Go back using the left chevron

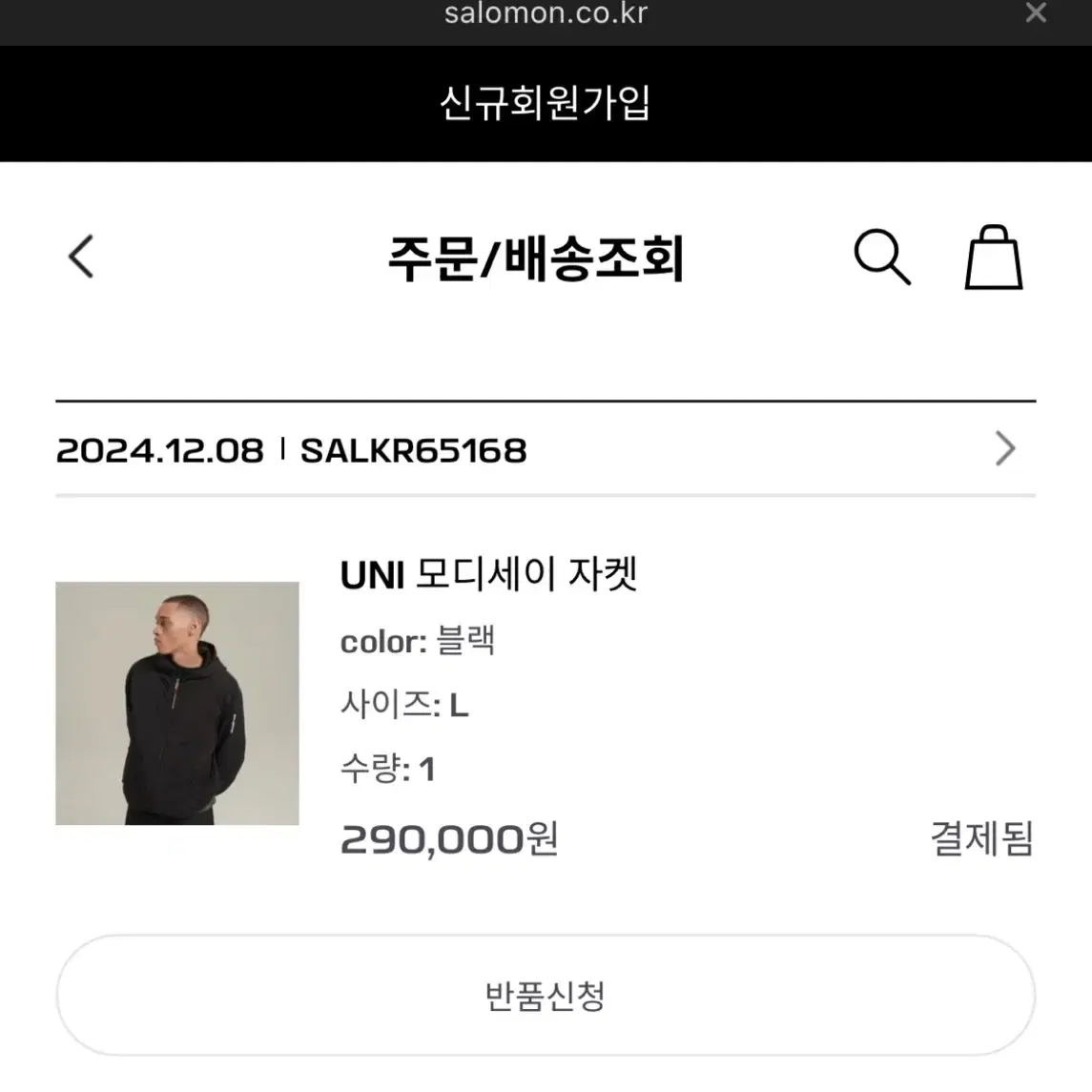pos(81,257)
